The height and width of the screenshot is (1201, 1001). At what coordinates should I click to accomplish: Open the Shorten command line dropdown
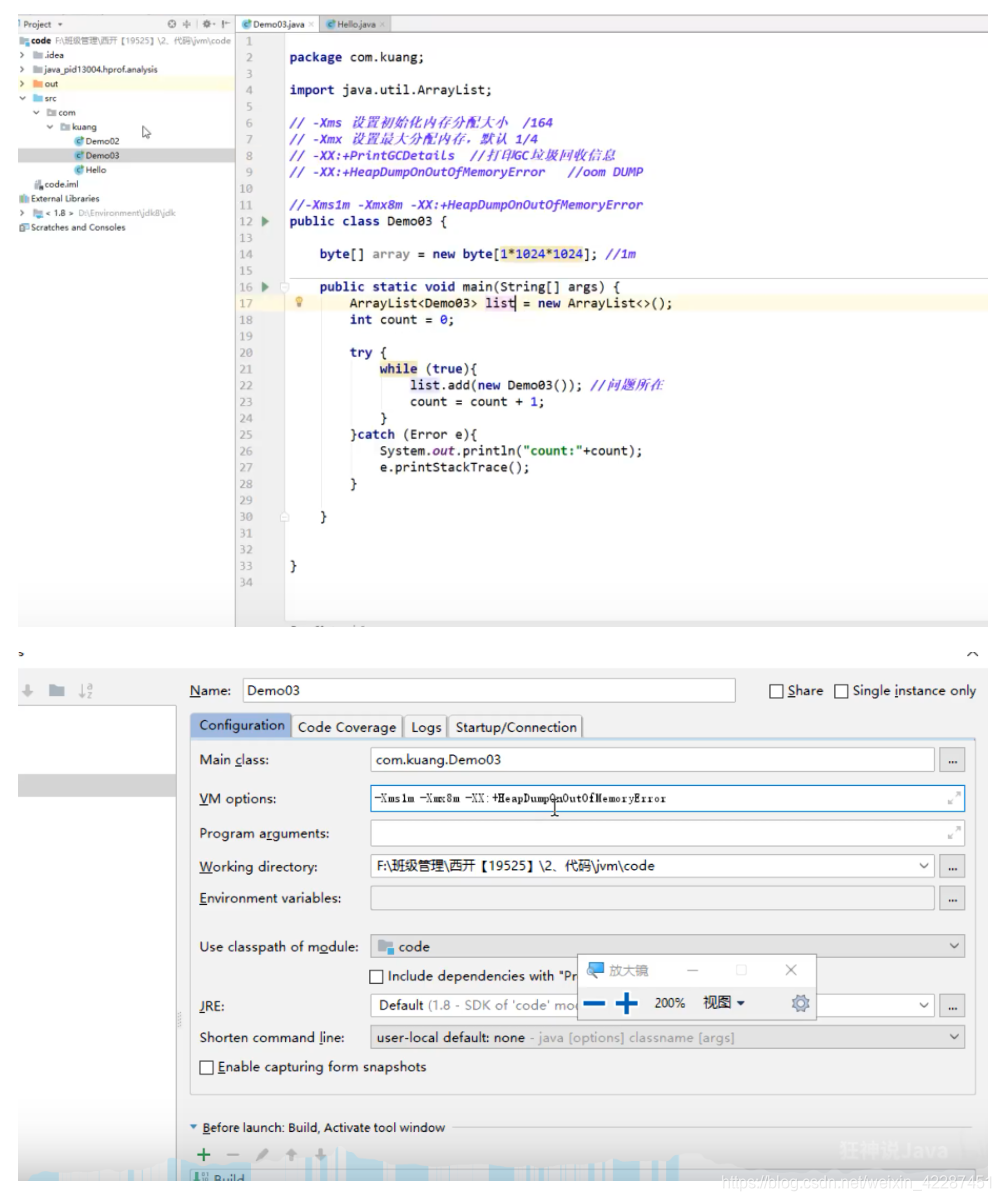point(955,1037)
